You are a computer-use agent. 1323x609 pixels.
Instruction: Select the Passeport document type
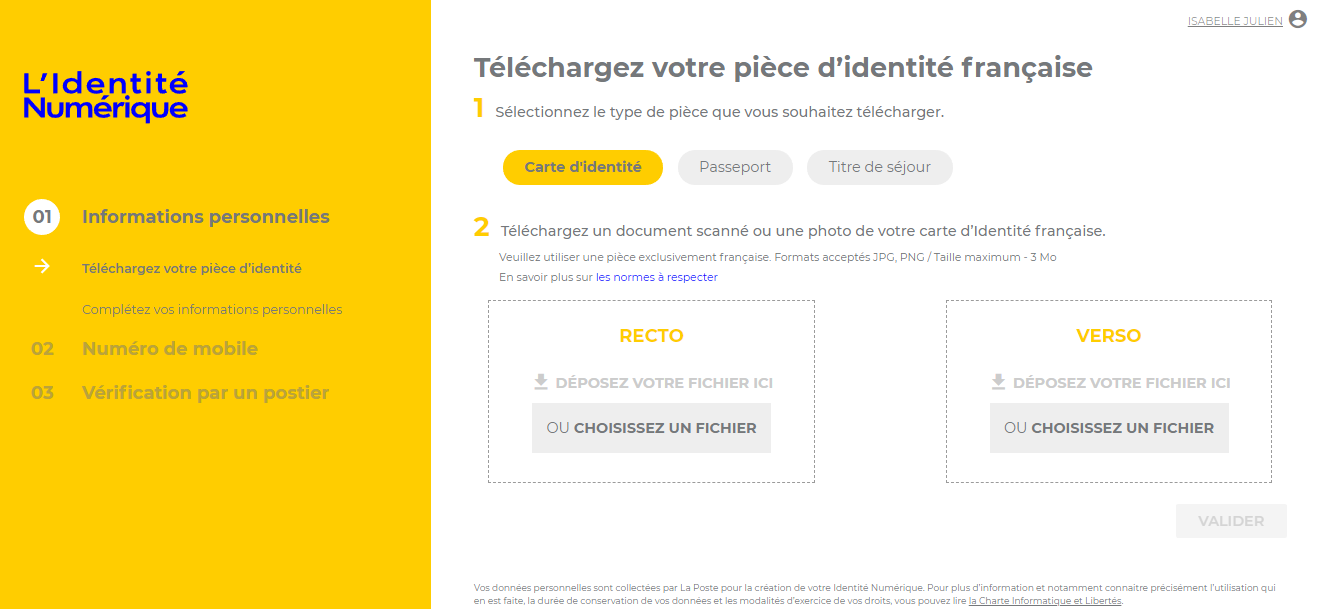[x=735, y=167]
